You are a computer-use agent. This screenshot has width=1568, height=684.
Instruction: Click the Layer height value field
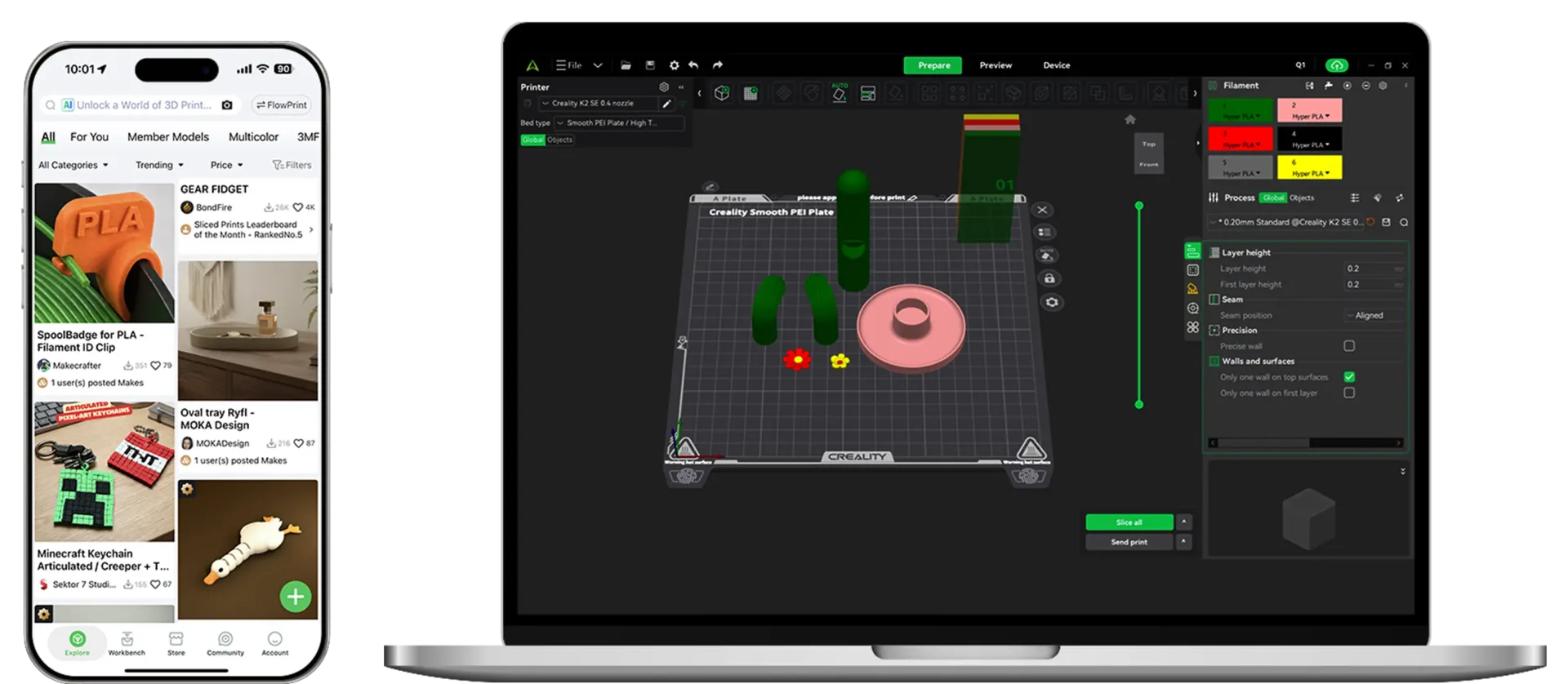click(1374, 269)
